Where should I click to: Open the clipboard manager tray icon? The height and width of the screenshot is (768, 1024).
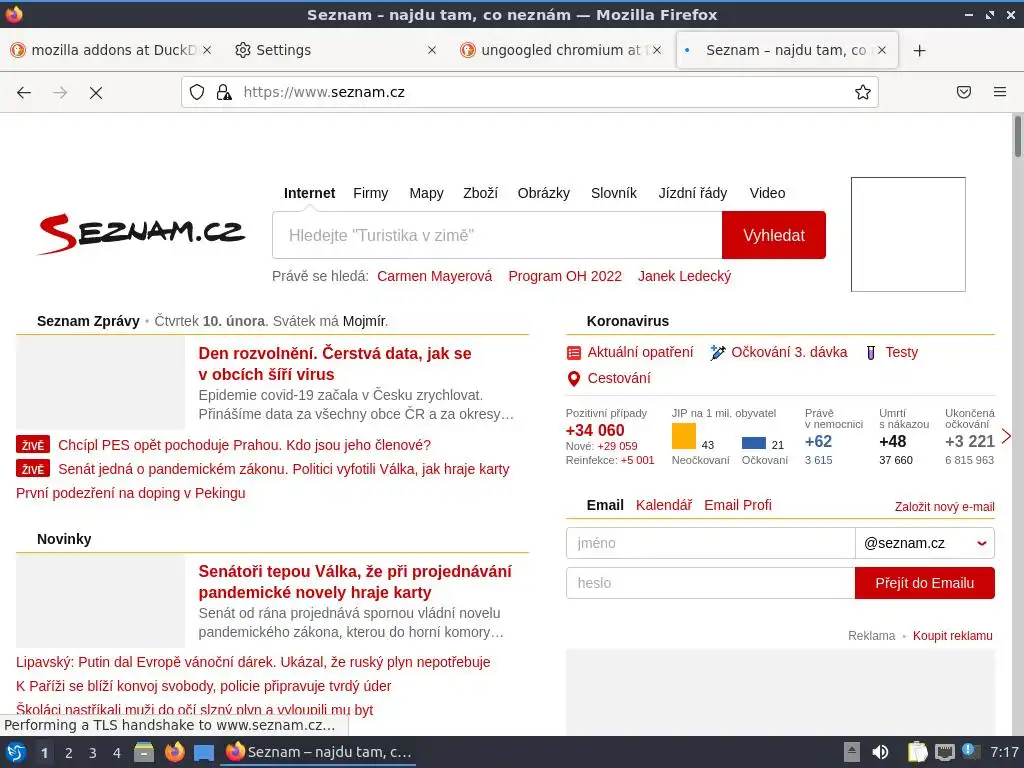click(x=918, y=752)
